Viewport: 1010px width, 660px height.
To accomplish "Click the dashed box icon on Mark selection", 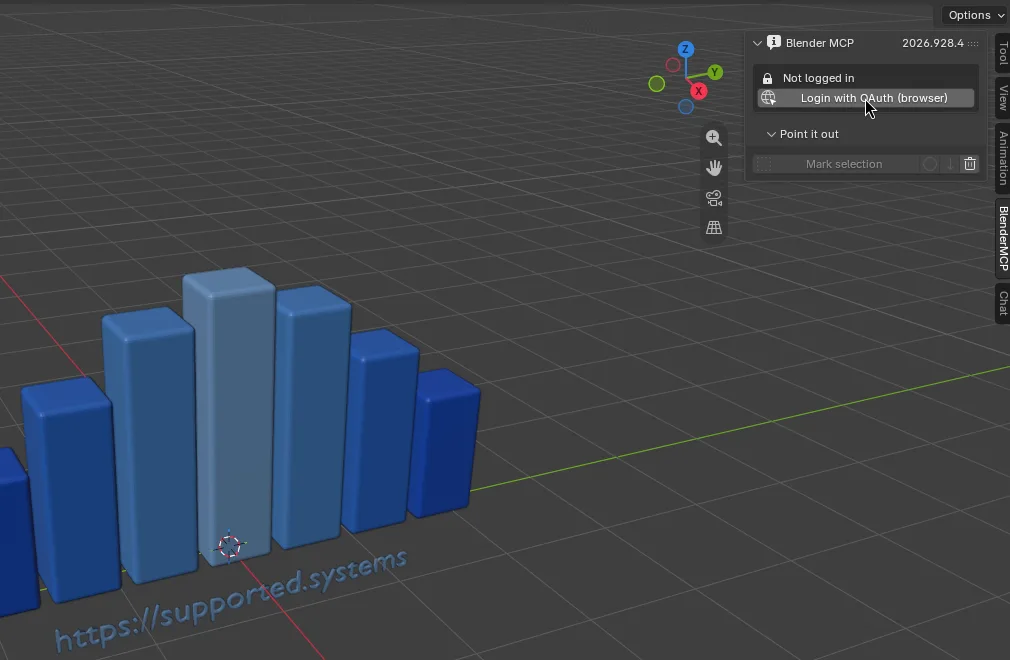I will click(764, 164).
